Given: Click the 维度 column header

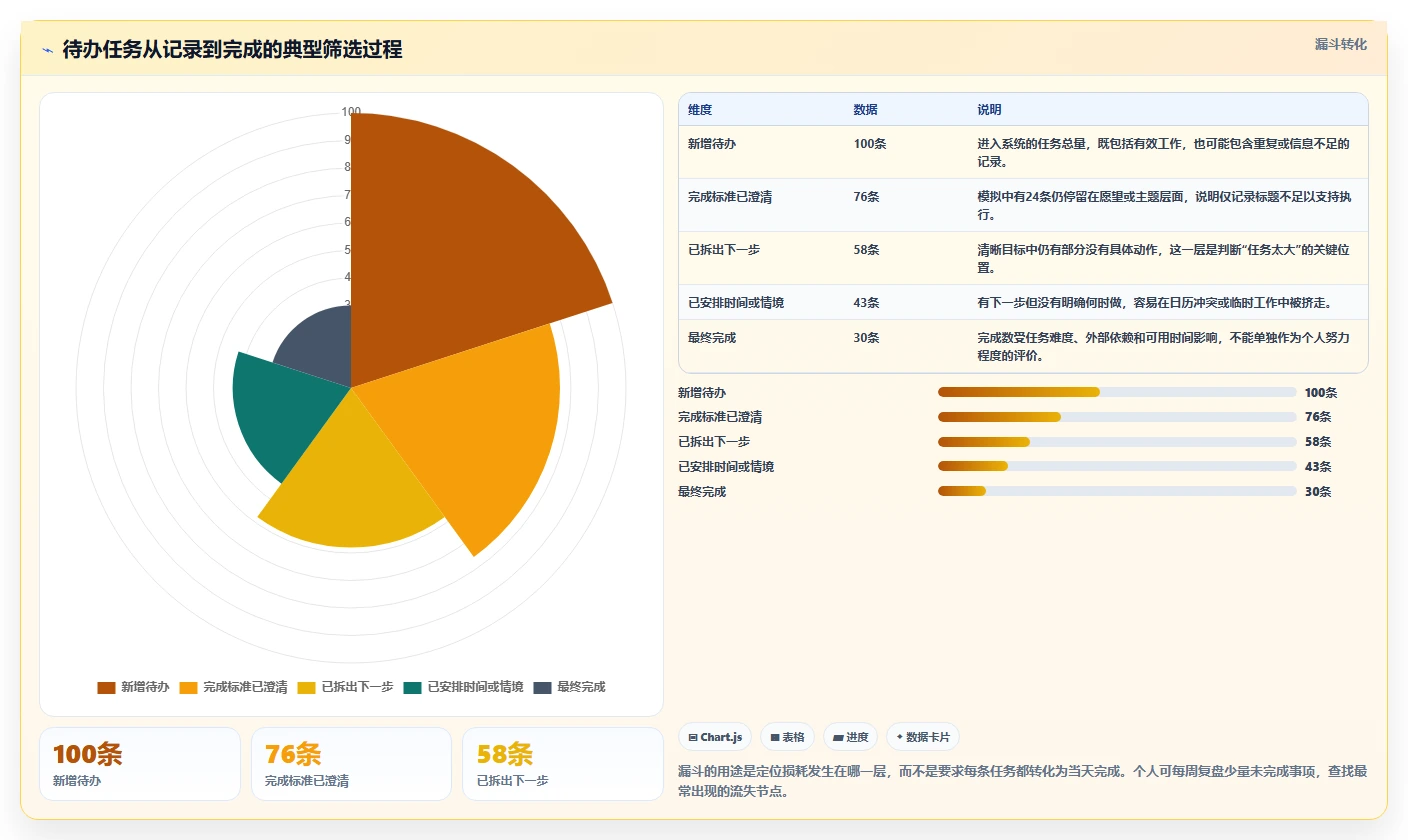Looking at the screenshot, I should pyautogui.click(x=700, y=110).
